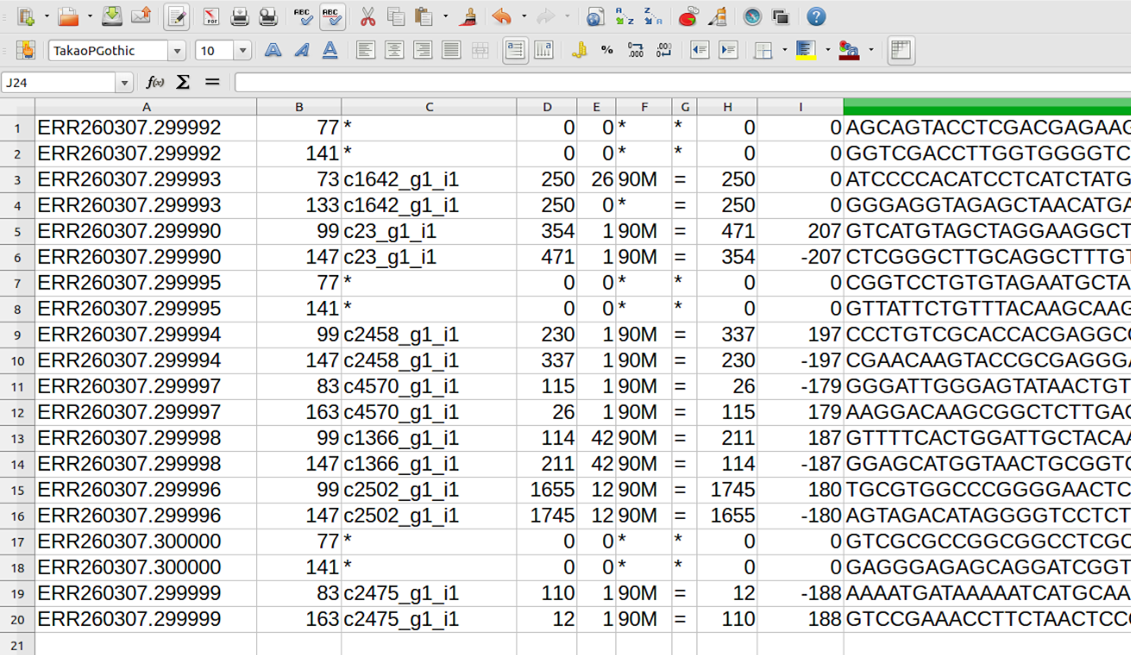Open the page preview

(268, 17)
